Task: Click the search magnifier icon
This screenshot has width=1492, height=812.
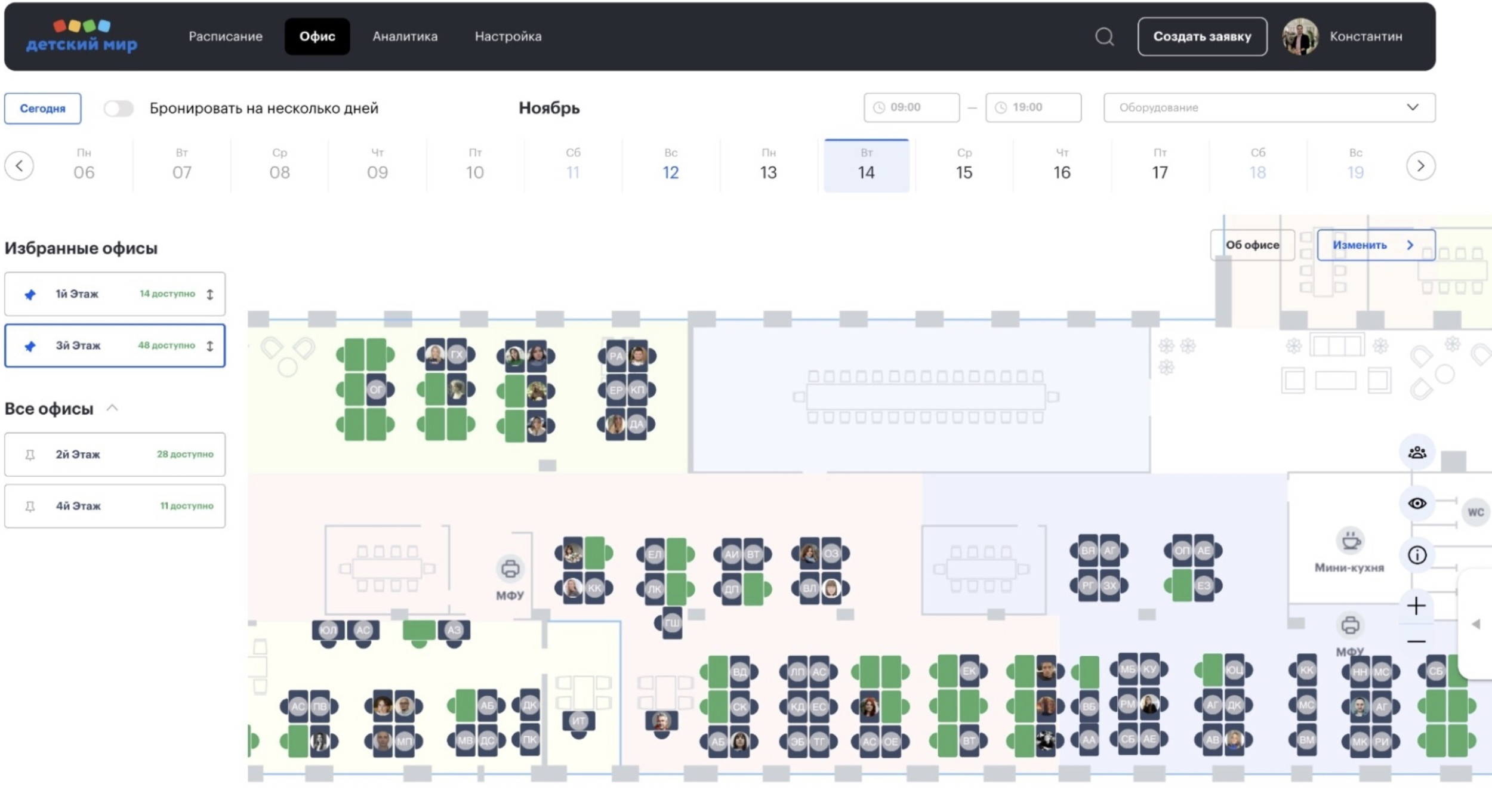Action: (x=1104, y=36)
